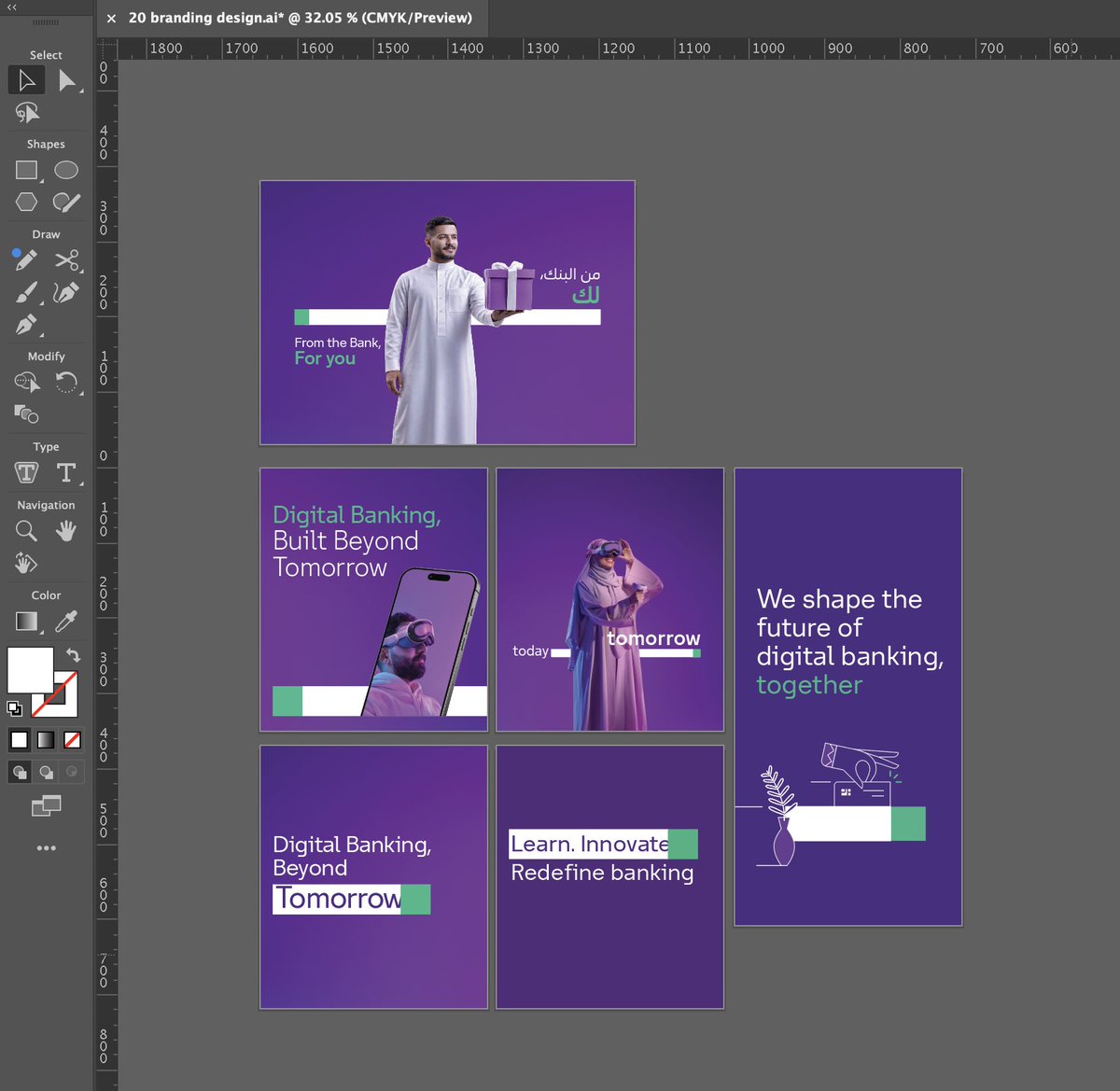
Task: Activate the Curvature tool
Action: click(x=66, y=293)
